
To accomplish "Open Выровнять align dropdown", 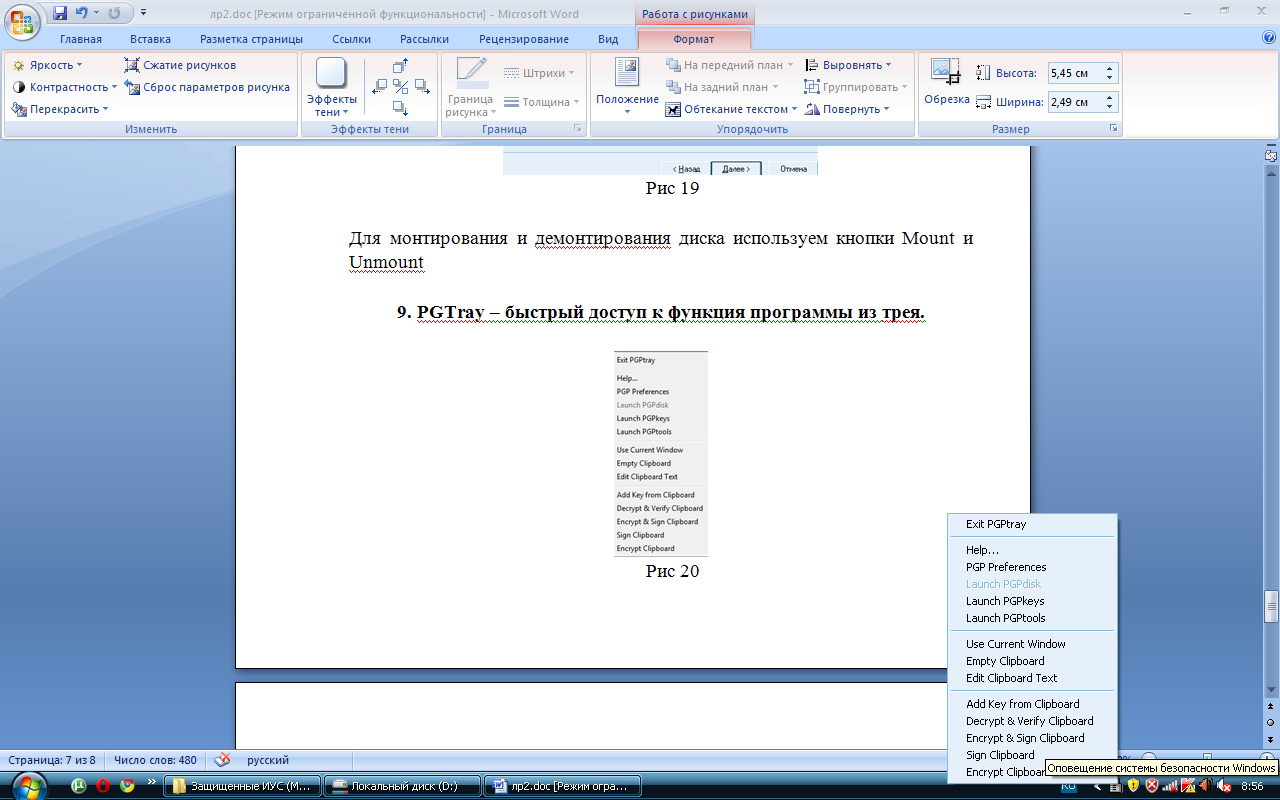I will [x=848, y=65].
